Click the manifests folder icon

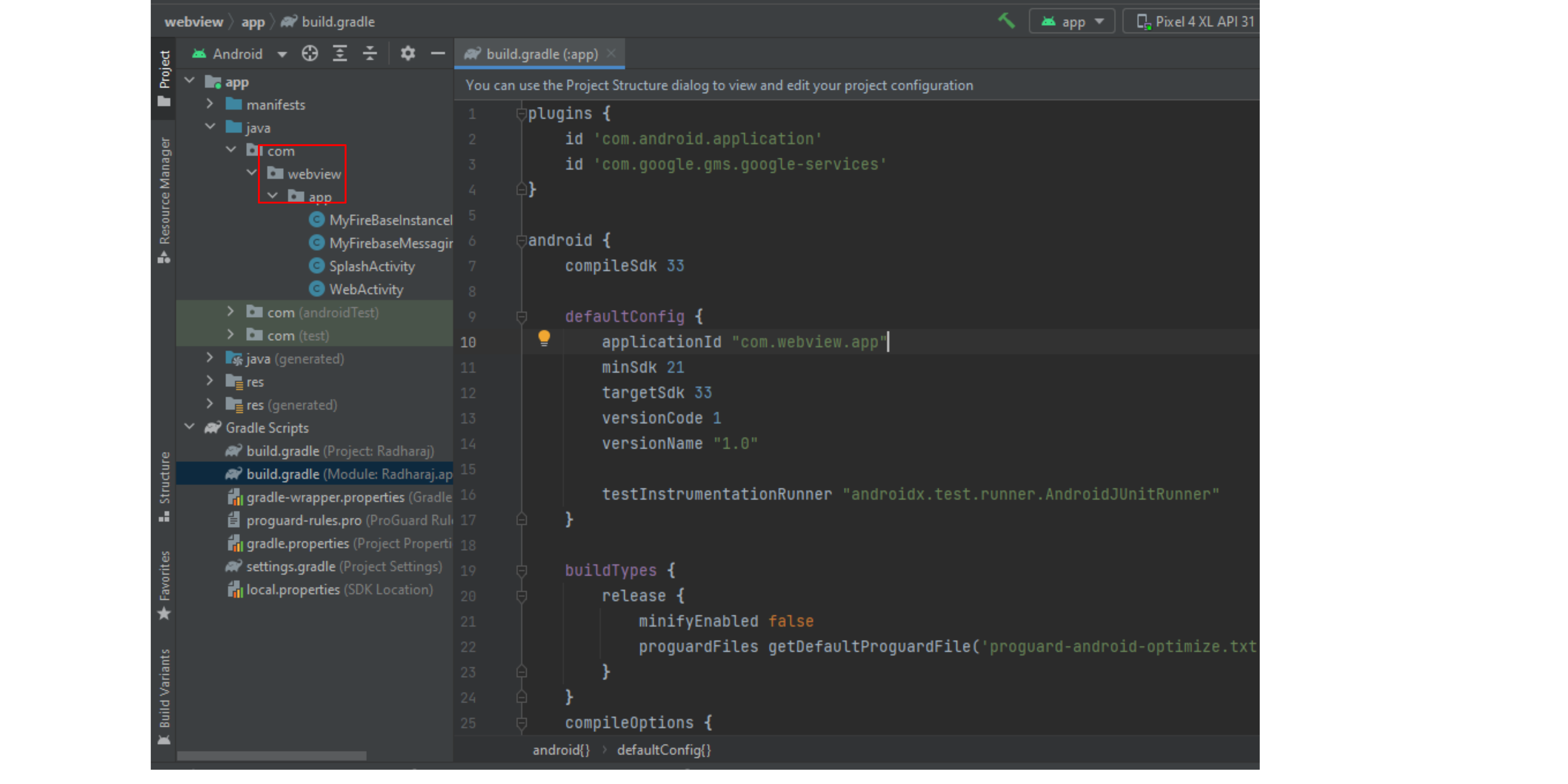click(x=234, y=104)
